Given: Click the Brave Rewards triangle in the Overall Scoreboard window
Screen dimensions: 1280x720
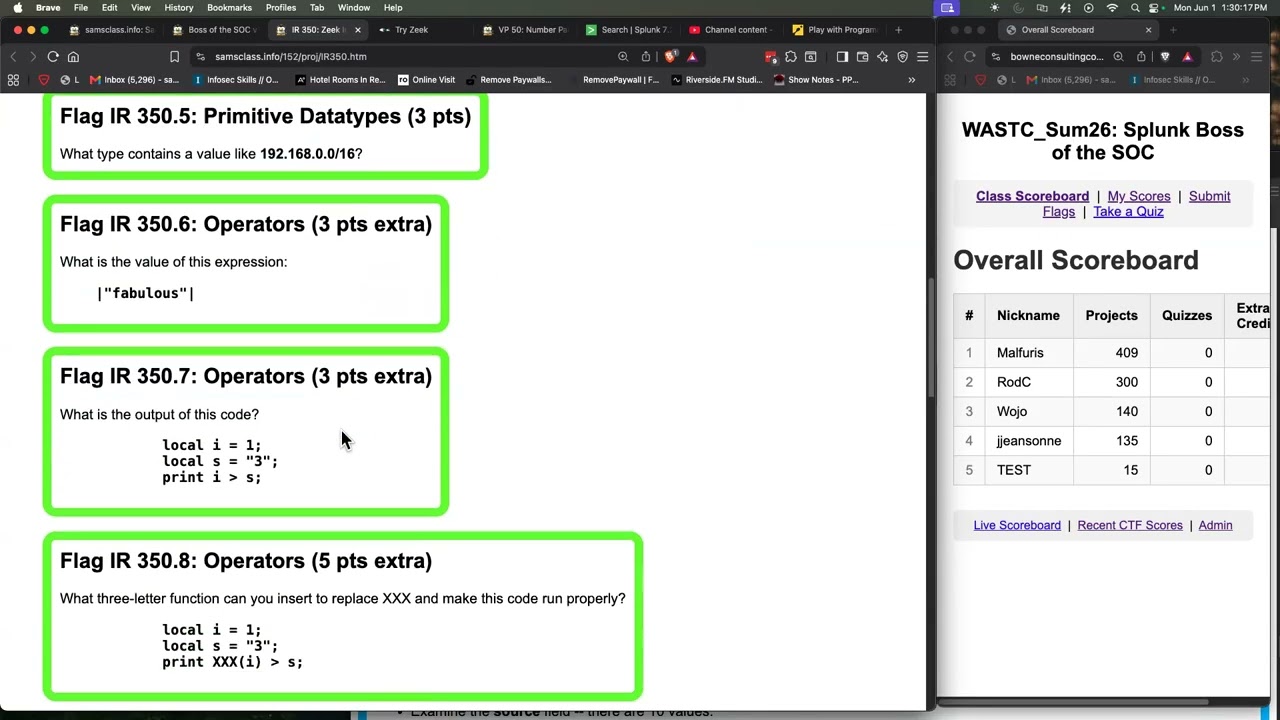Looking at the screenshot, I should 1187,57.
